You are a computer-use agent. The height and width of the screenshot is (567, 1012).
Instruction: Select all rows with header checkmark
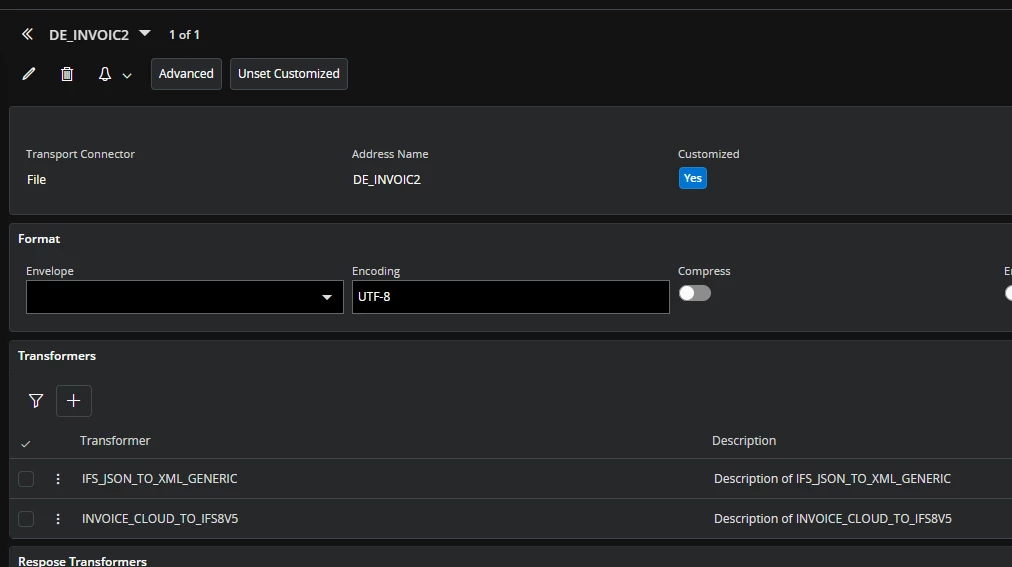pos(26,443)
